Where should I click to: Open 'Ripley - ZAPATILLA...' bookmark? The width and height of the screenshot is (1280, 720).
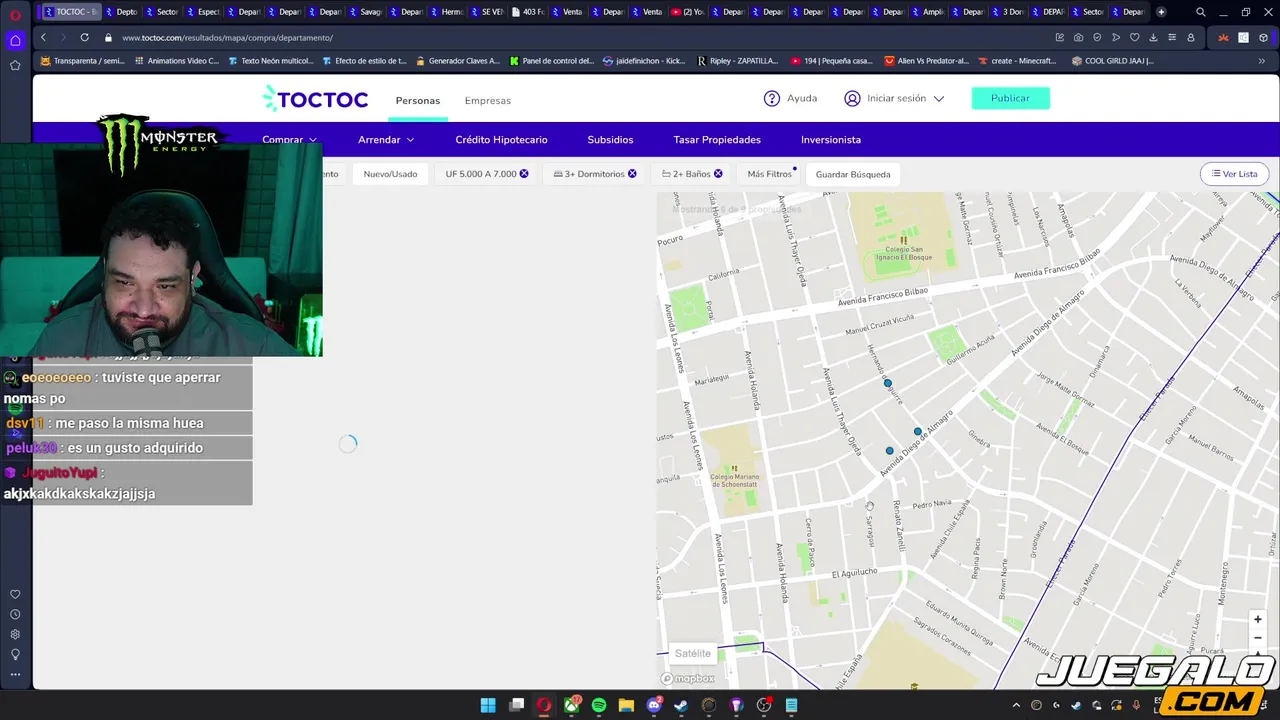coord(738,61)
